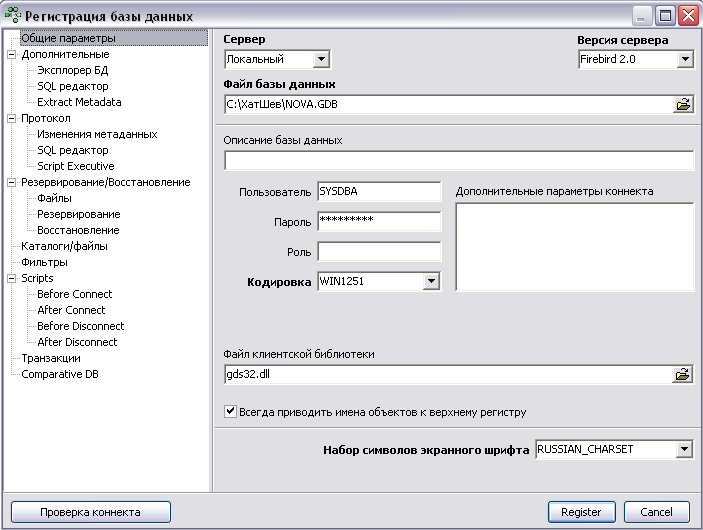
Task: Collapse the Протокол tree node
Action: tap(12, 118)
